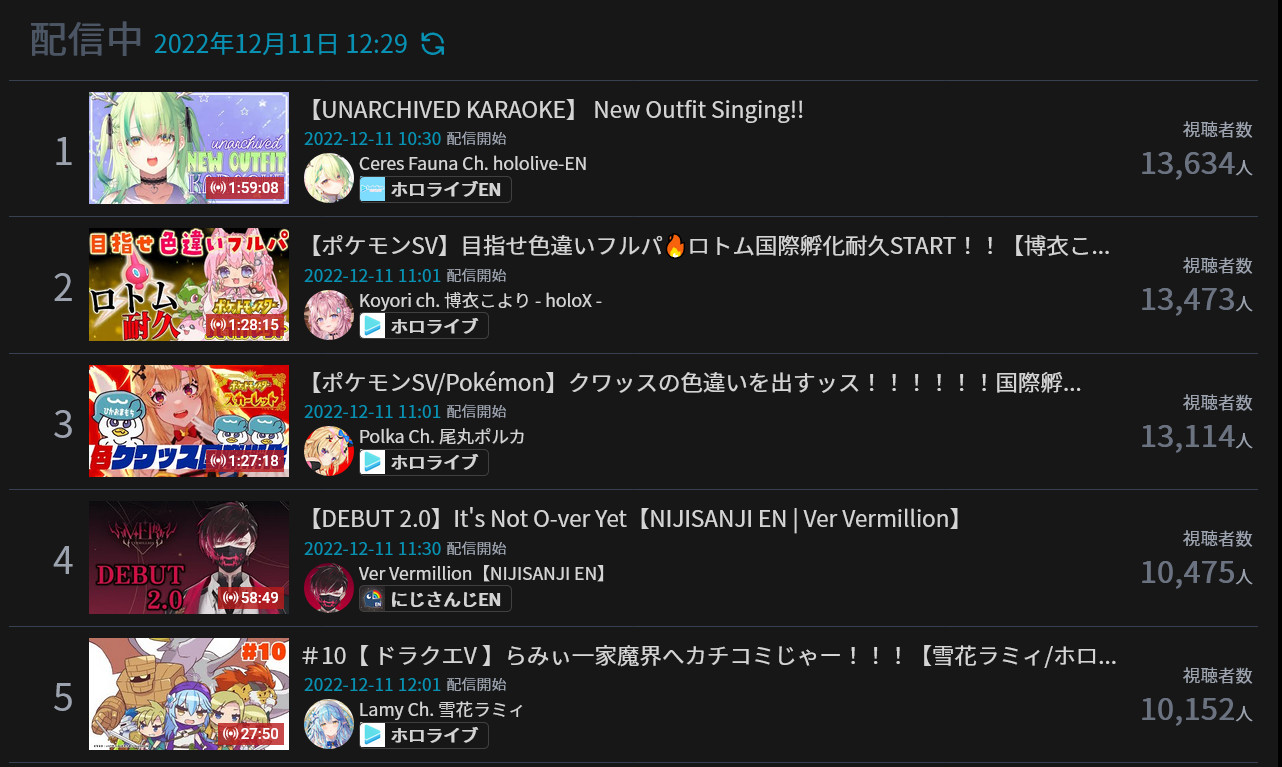Click ホロライブ tag under Koyori channel

pos(424,325)
